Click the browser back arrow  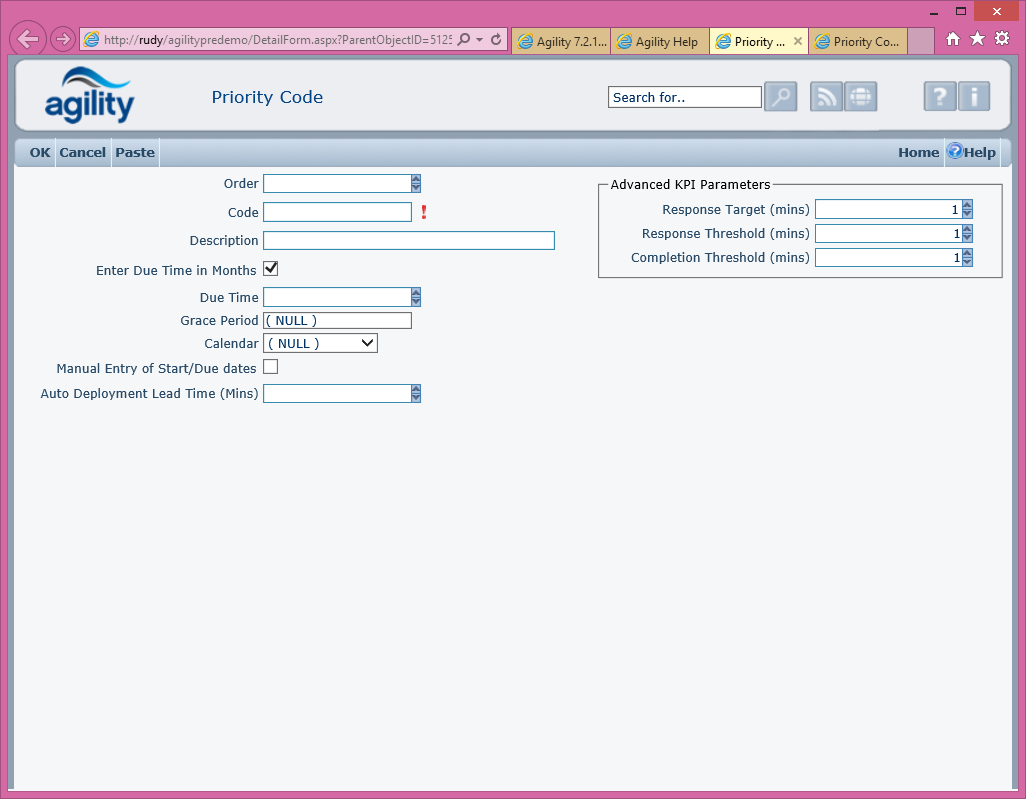point(29,40)
